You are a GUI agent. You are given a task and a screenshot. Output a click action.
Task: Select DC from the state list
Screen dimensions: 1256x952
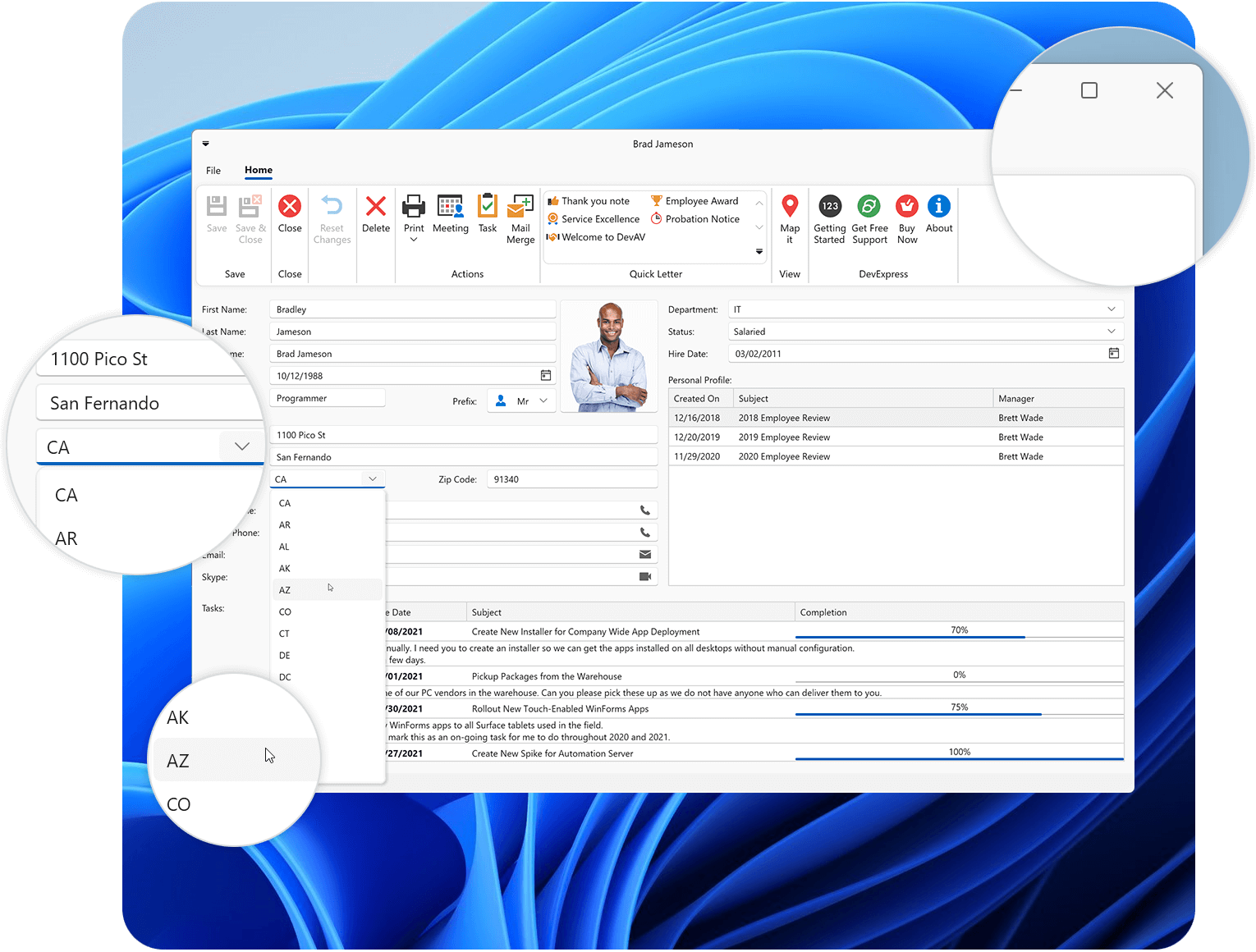point(328,677)
